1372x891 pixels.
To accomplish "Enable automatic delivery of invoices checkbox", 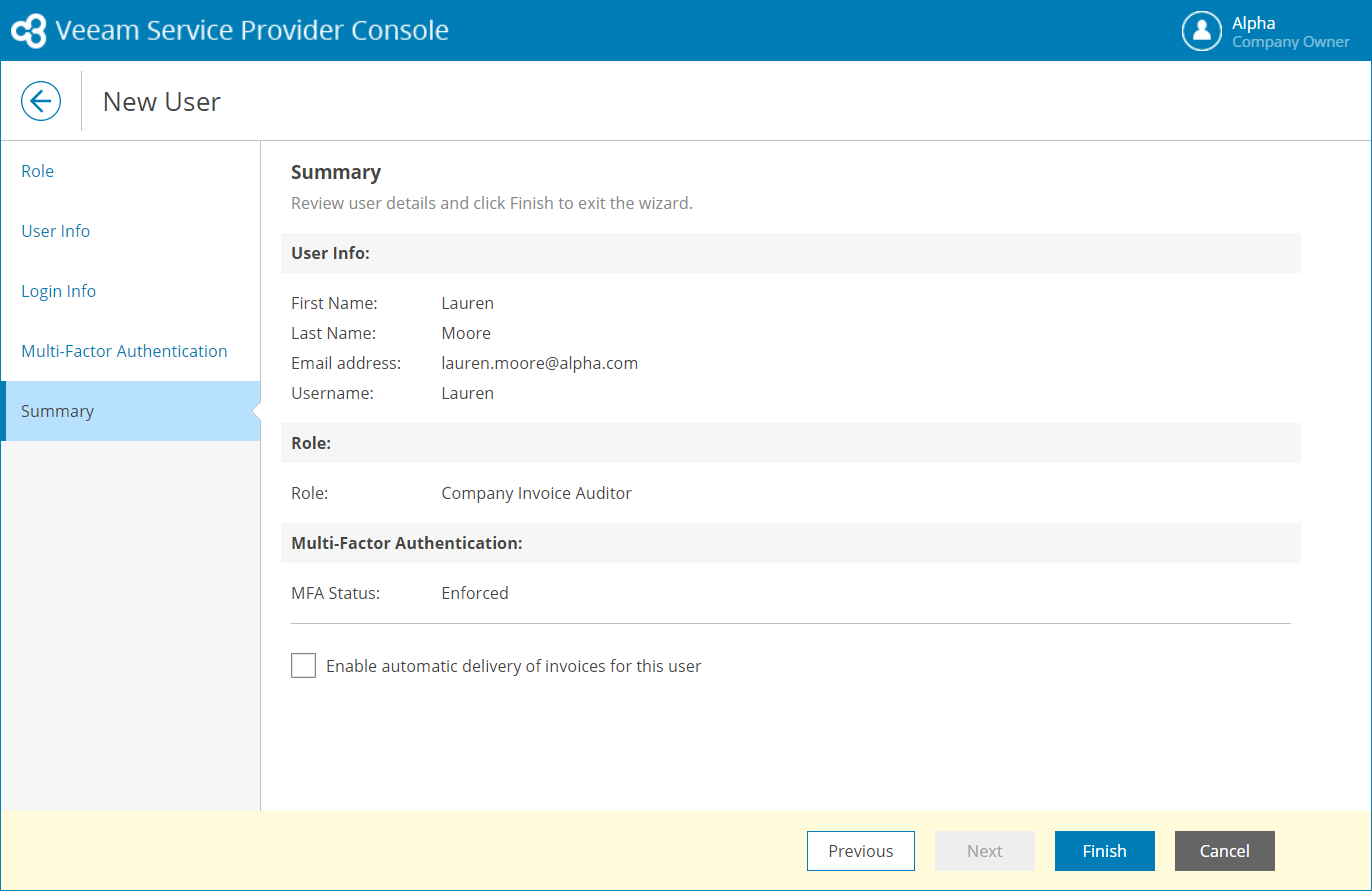I will click(303, 666).
